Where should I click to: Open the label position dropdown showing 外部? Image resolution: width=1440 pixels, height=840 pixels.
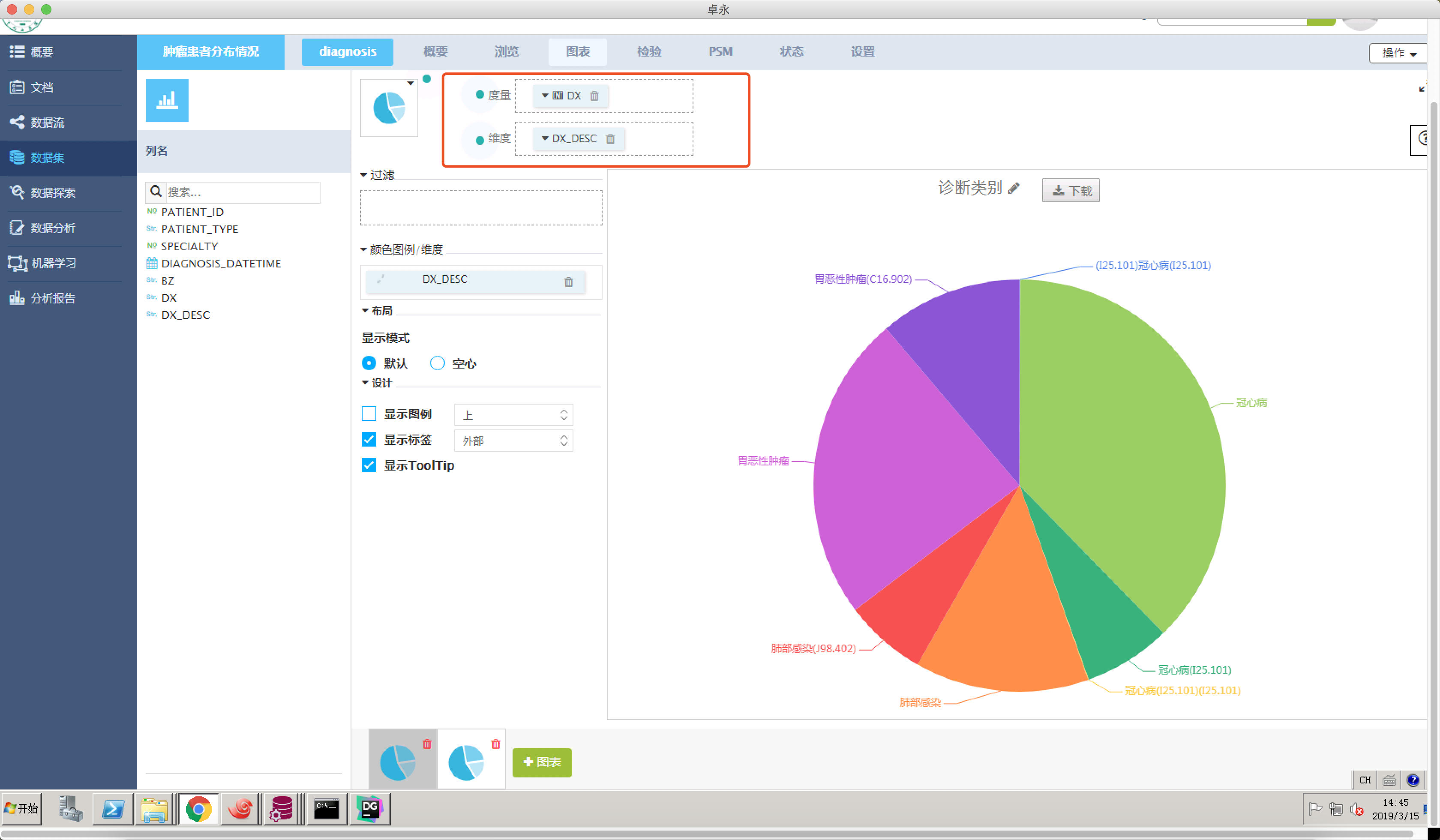pos(513,441)
